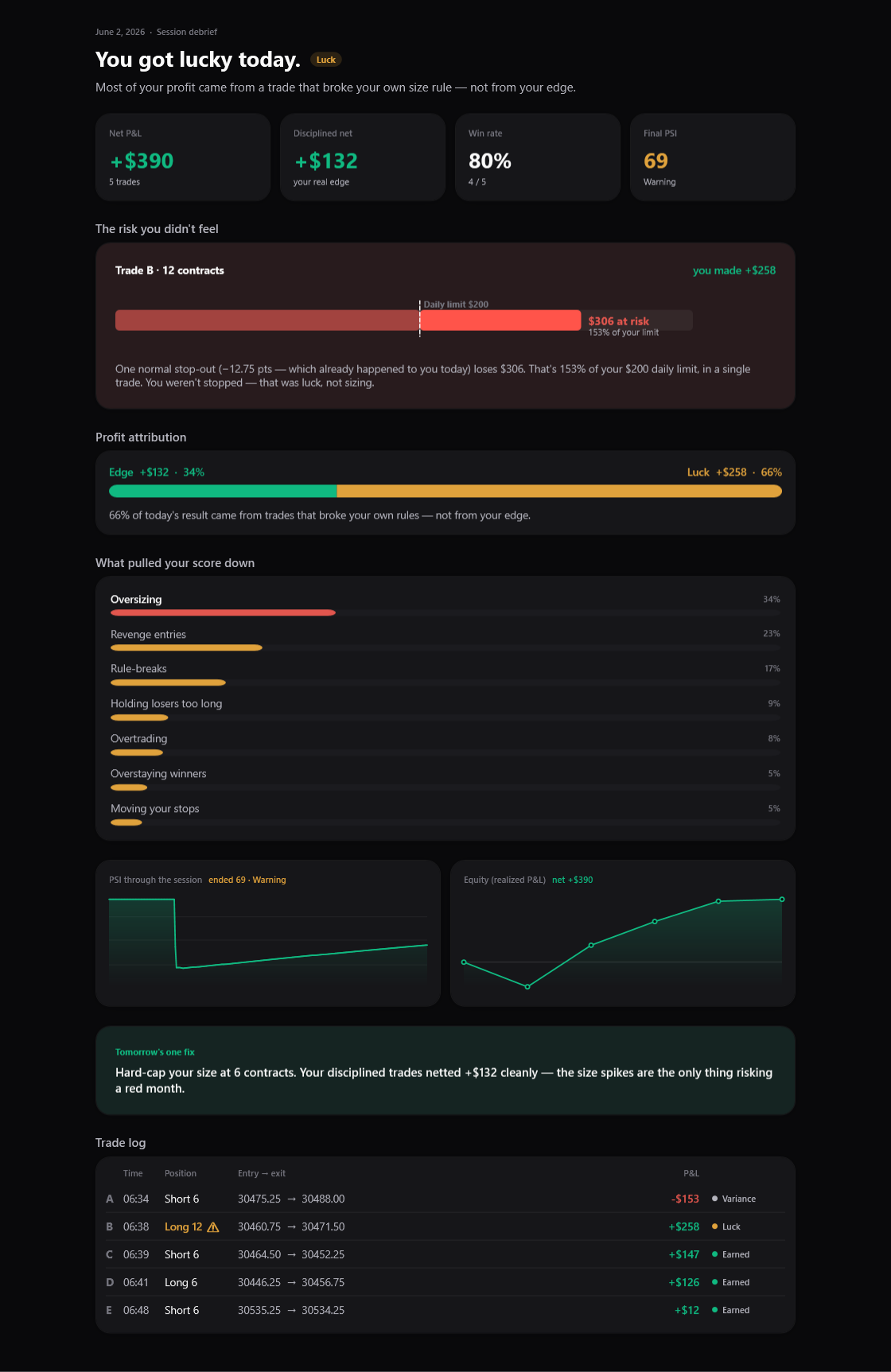Click the 'Edge +$132 · 34%' label

157,472
